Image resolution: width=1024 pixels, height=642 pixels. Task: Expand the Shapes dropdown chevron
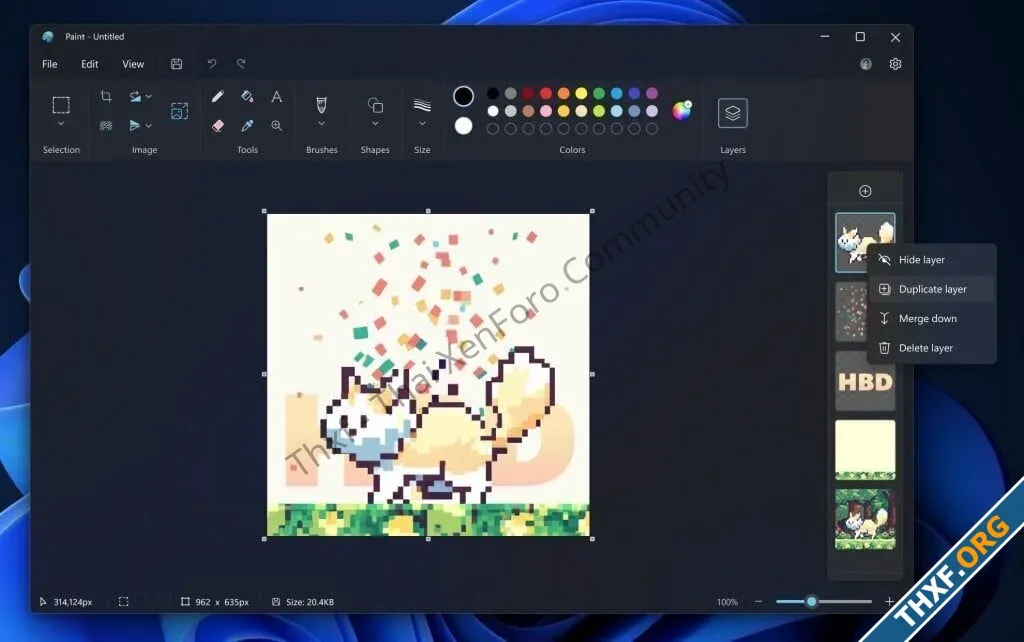pos(375,124)
